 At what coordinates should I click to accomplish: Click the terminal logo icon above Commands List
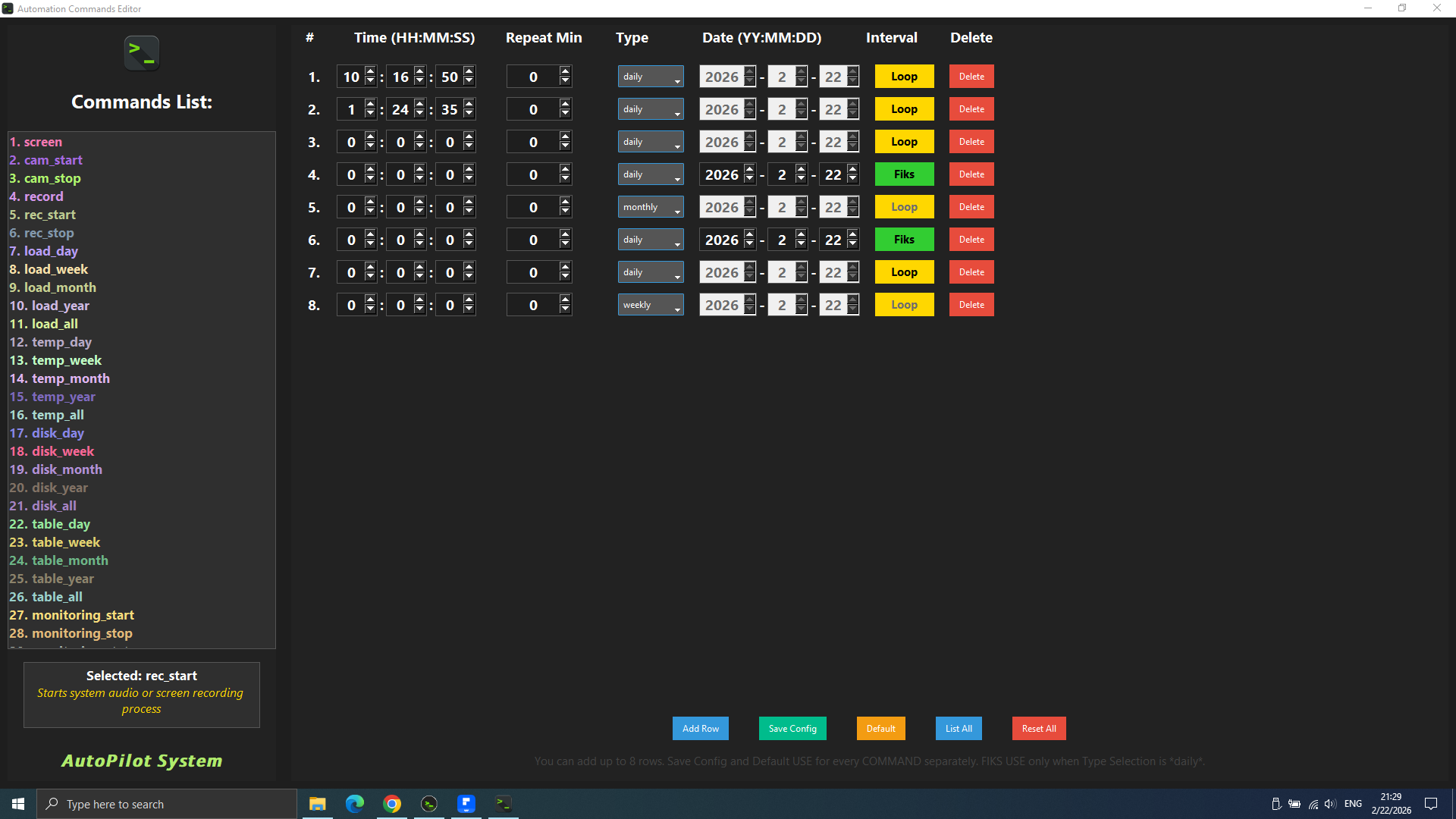pyautogui.click(x=142, y=53)
